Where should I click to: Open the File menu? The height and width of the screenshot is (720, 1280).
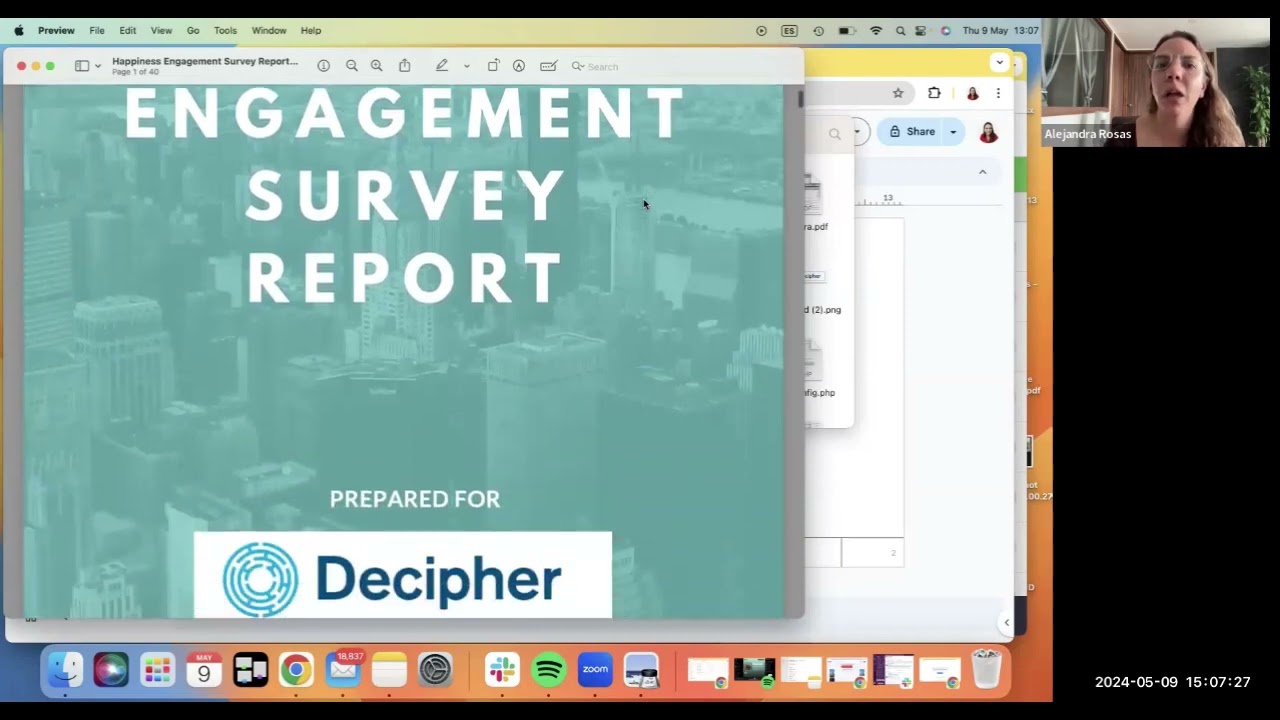tap(97, 31)
